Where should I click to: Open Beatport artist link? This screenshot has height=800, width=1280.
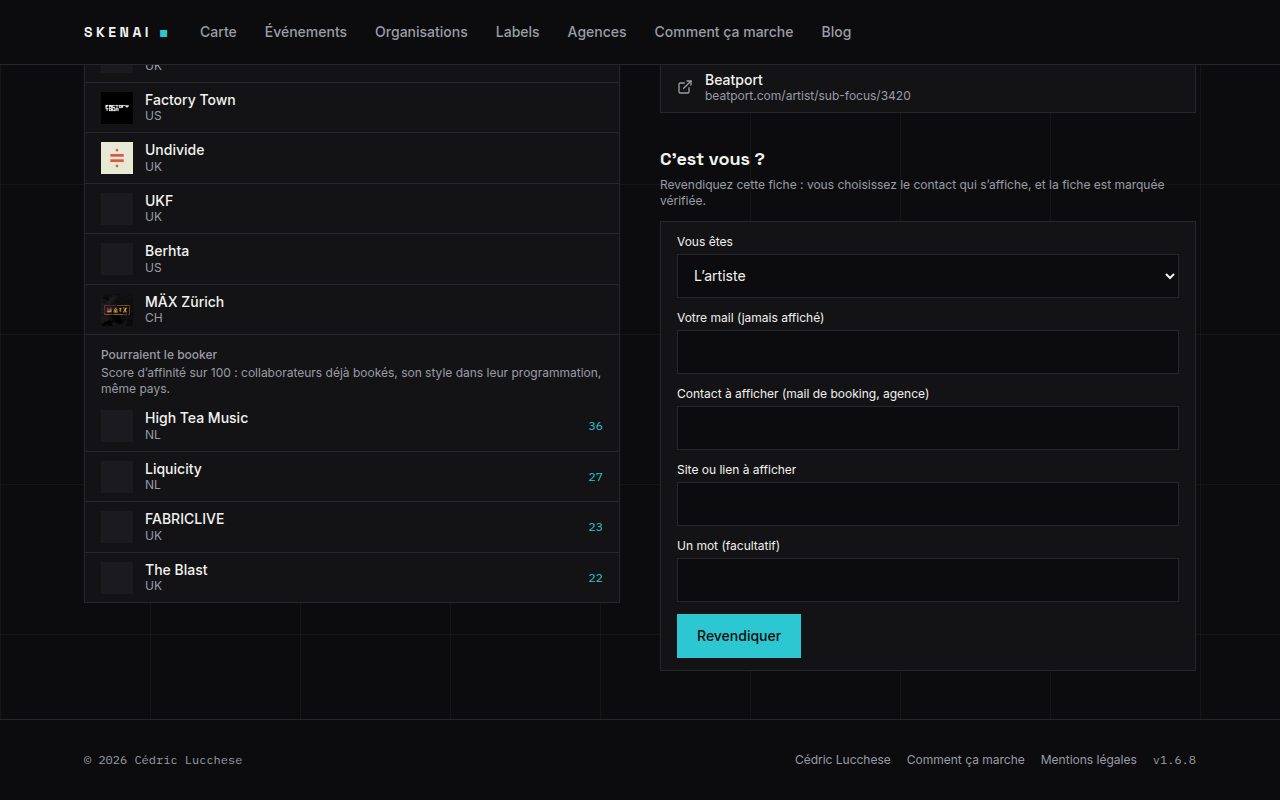(x=928, y=87)
